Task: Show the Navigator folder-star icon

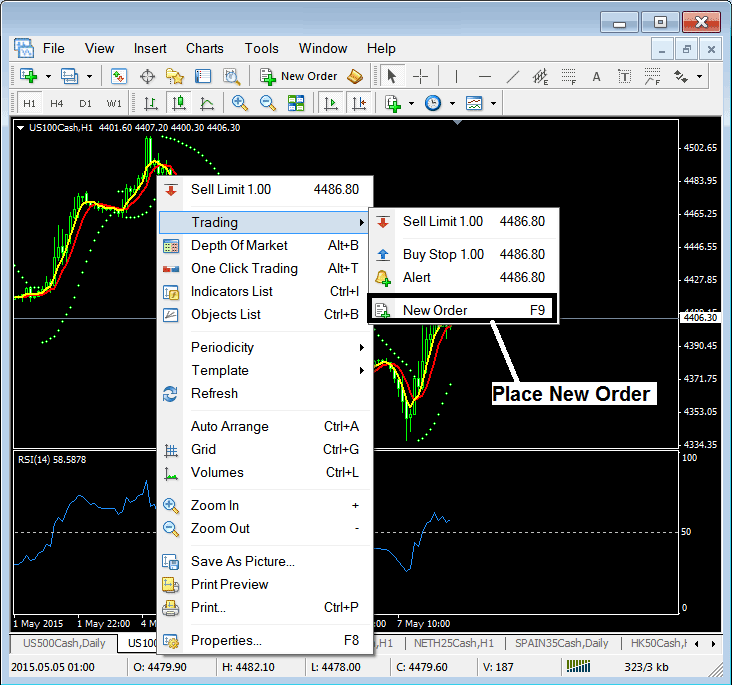Action: tap(175, 76)
